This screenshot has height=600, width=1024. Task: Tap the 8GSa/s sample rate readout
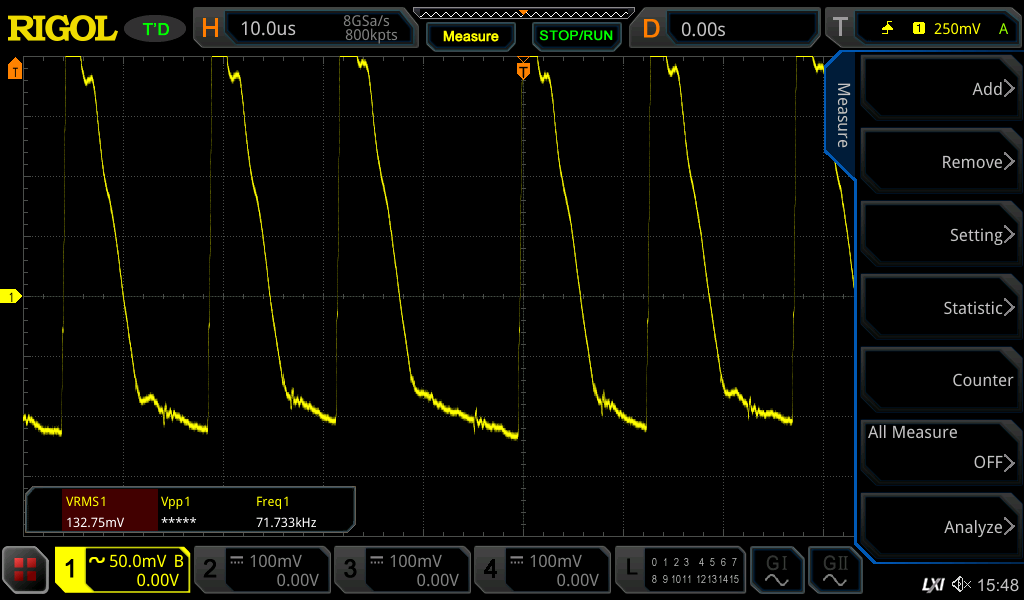(366, 21)
